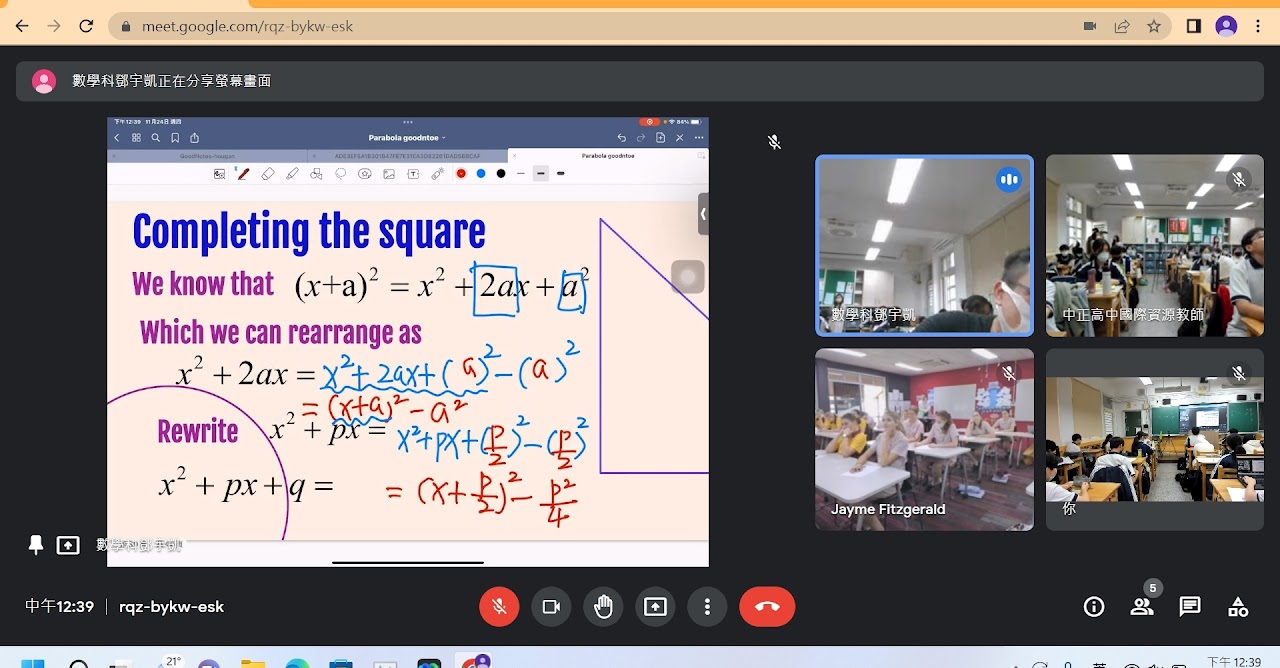Unmute the microphone in the call bar
The width and height of the screenshot is (1280, 668).
pos(499,607)
